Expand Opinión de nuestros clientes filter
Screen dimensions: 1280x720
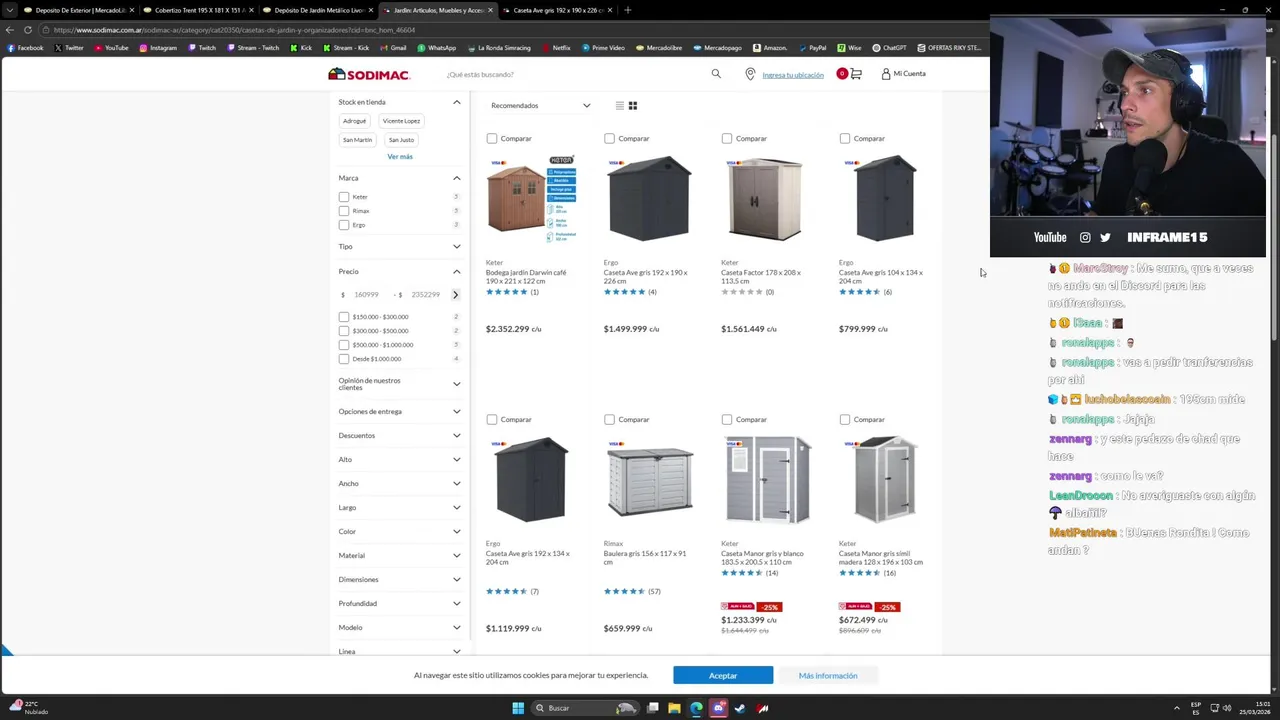457,384
